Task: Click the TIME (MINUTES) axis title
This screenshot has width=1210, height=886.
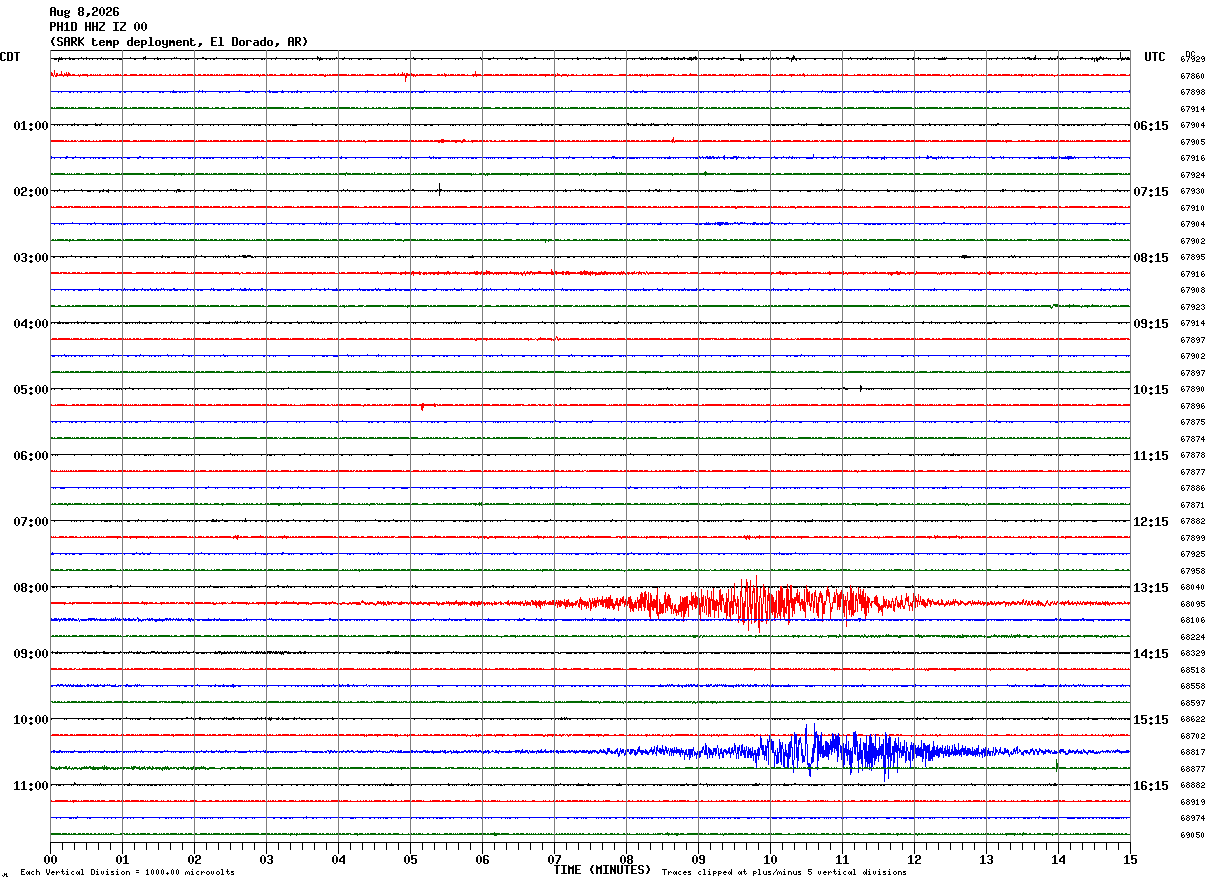Action: 602,870
